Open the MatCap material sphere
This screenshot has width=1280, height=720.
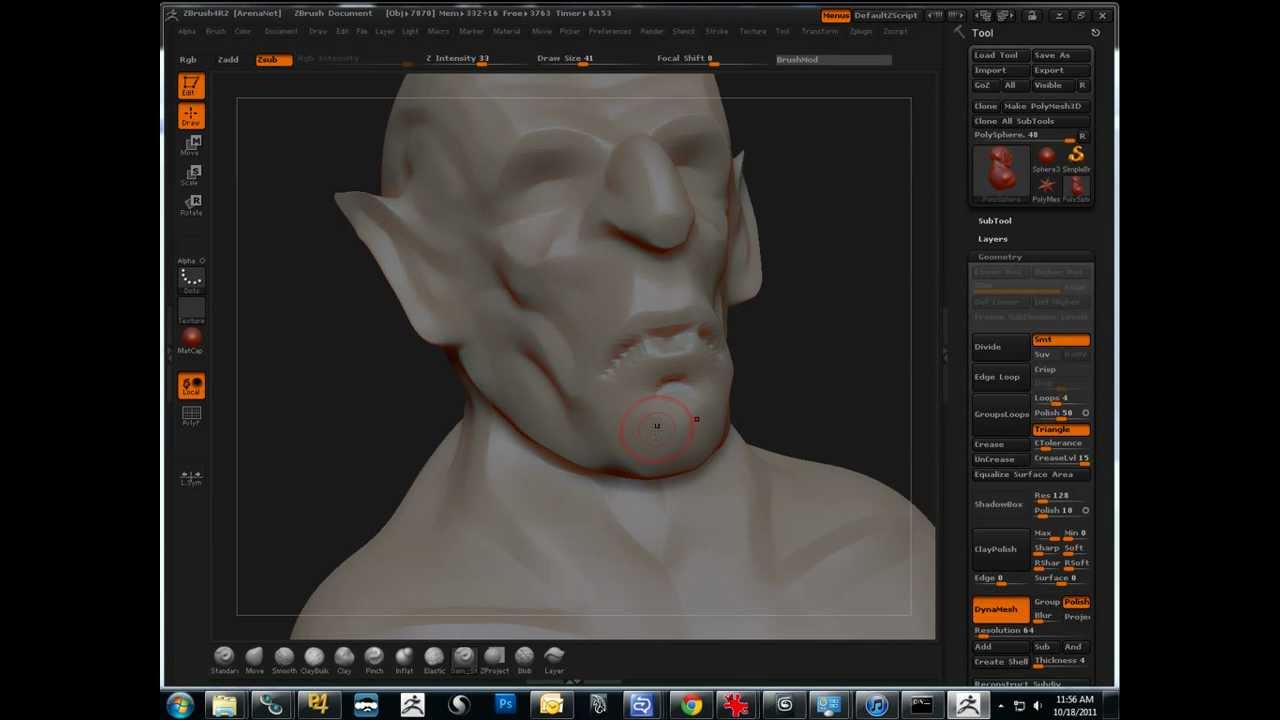click(x=191, y=341)
